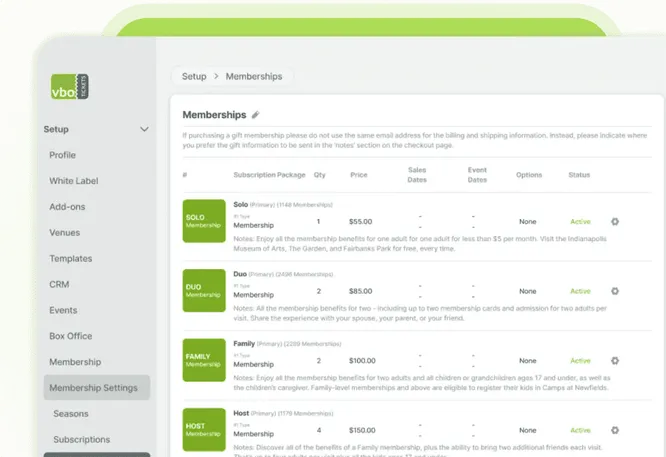
Task: Open the gear settings for Host membership
Action: click(615, 430)
